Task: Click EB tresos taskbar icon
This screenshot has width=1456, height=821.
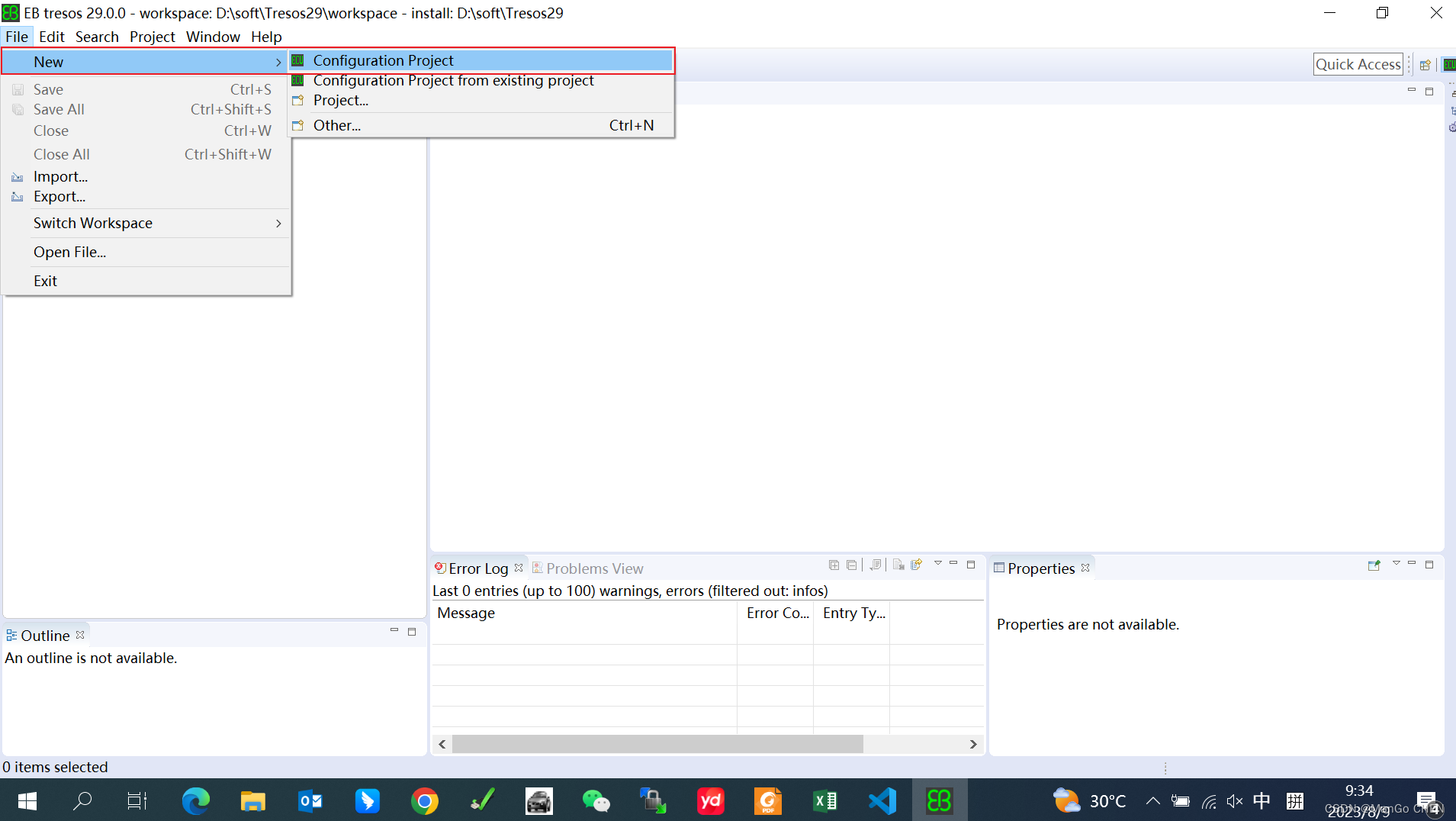Action: 939,800
